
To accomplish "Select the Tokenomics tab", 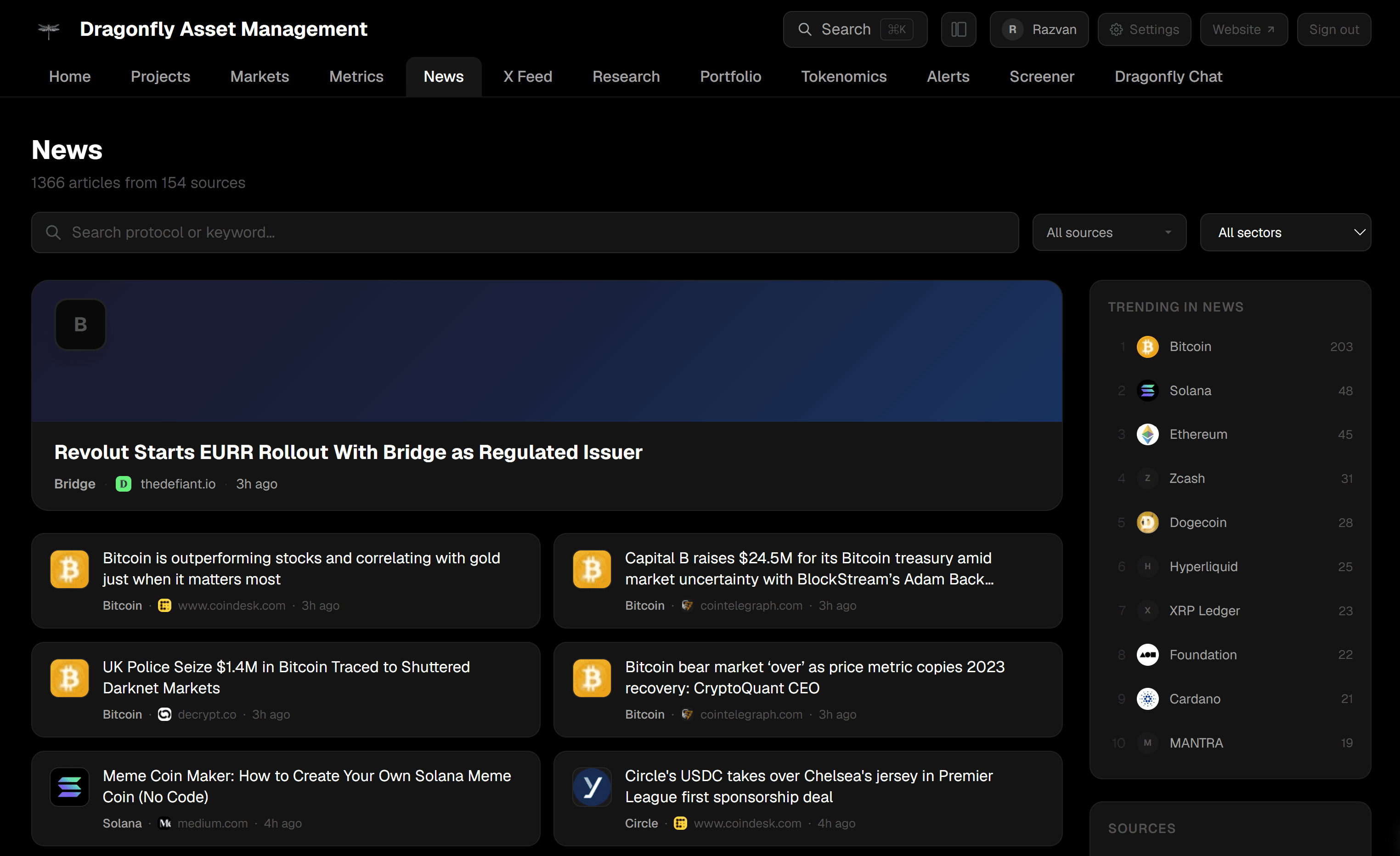I will point(843,77).
